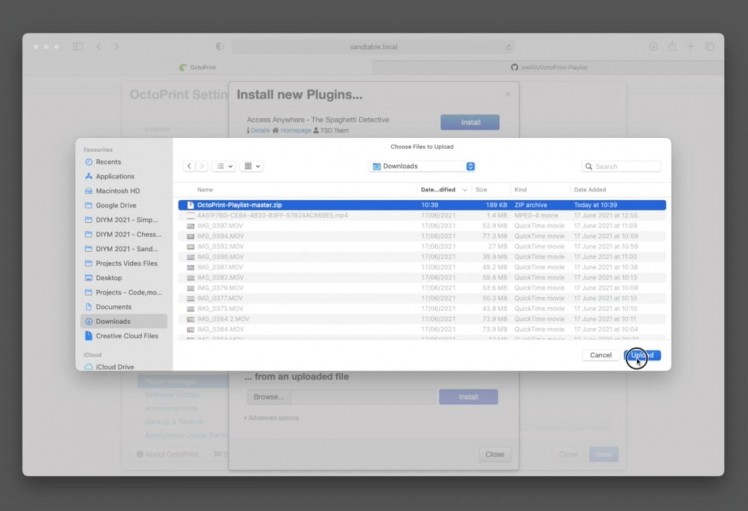748x511 pixels.
Task: Click the Search field in file dialog
Action: (x=621, y=166)
